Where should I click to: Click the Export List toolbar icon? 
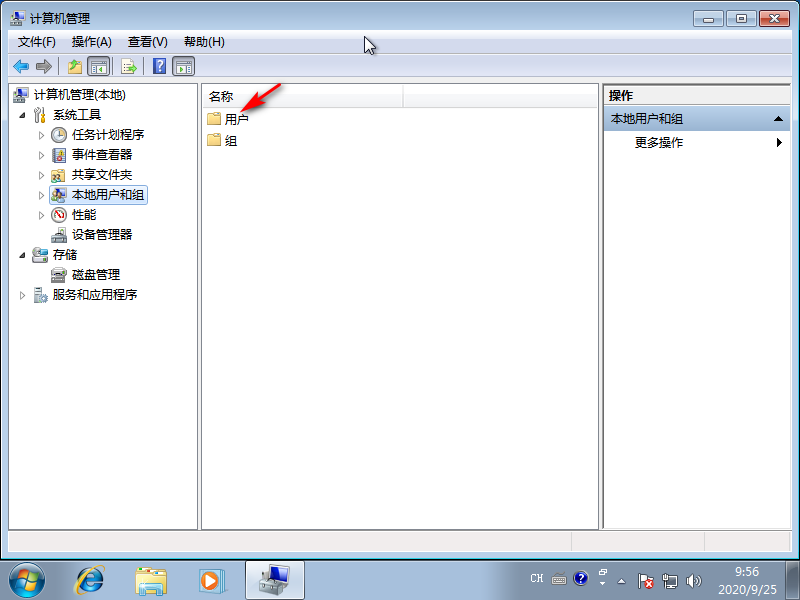[128, 66]
